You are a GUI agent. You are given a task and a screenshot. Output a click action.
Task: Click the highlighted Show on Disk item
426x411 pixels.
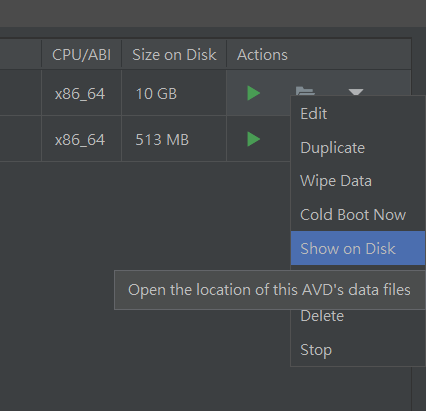pyautogui.click(x=358, y=248)
